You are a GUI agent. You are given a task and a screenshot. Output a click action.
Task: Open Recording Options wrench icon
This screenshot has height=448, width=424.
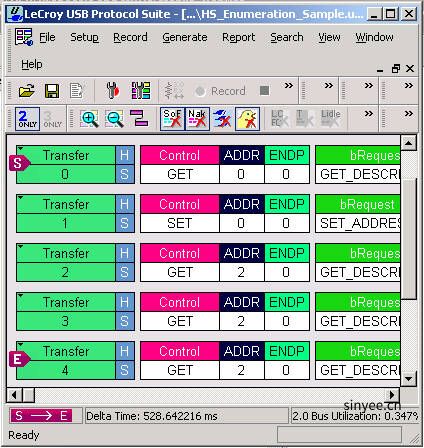pos(113,90)
